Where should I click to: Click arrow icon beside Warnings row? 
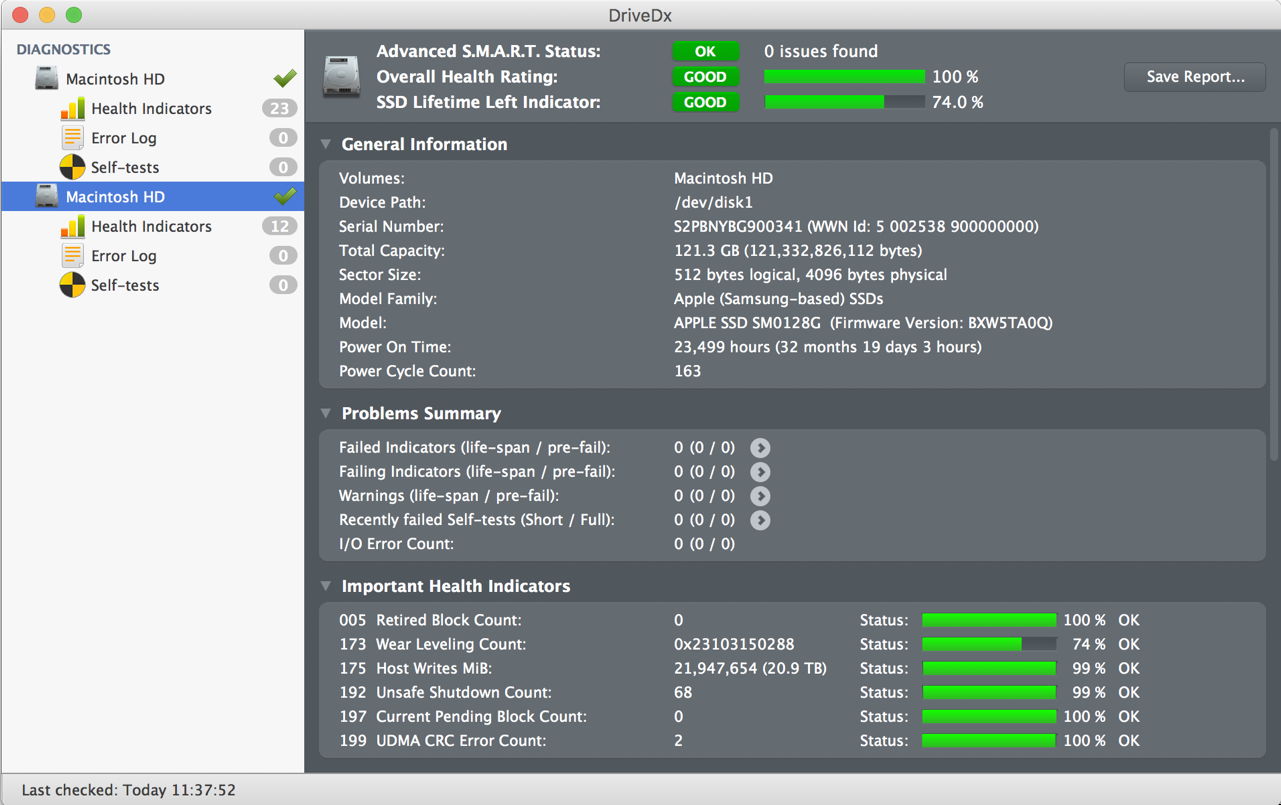pos(760,496)
